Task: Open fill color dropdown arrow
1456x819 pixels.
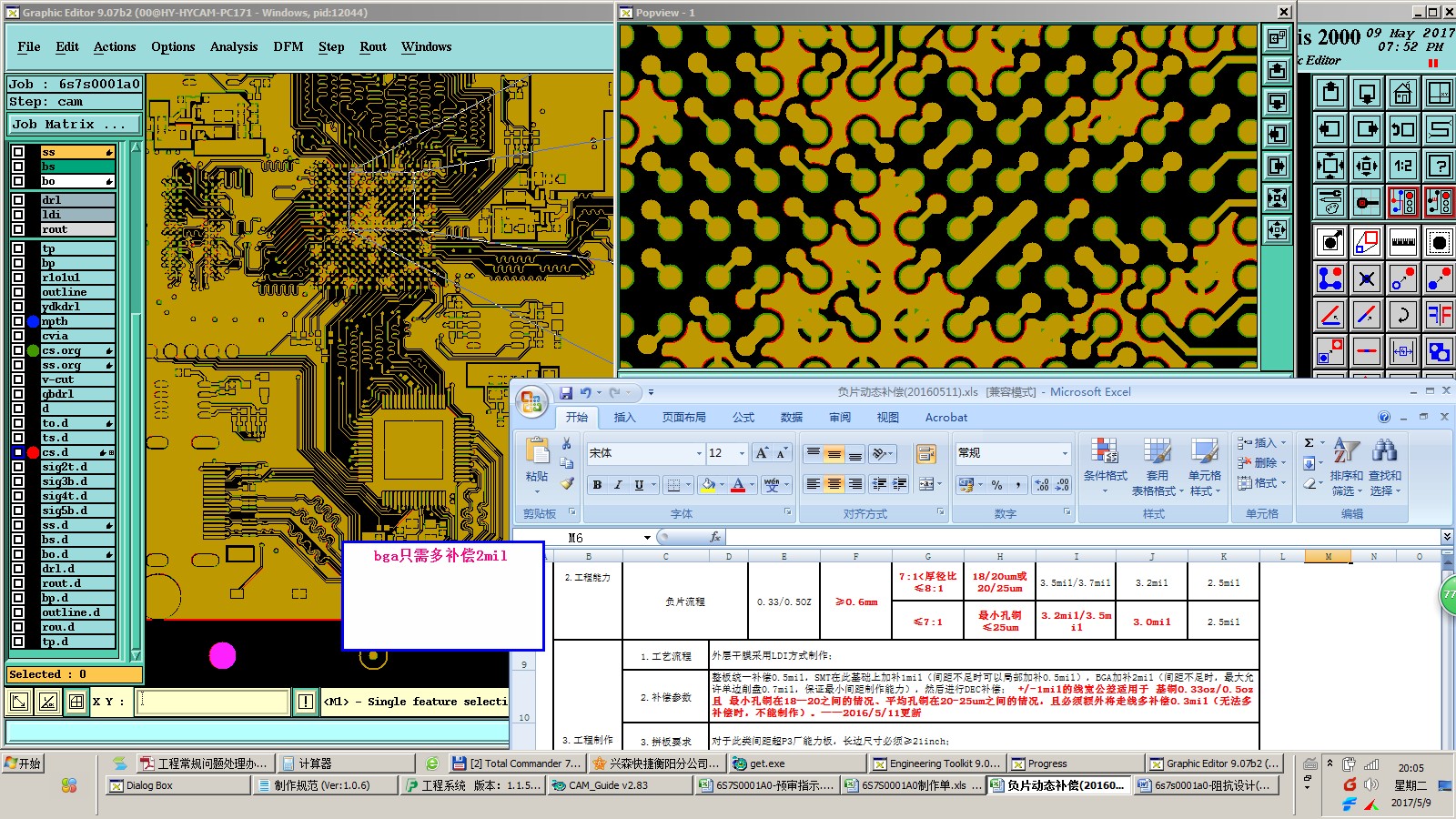Action: click(723, 485)
